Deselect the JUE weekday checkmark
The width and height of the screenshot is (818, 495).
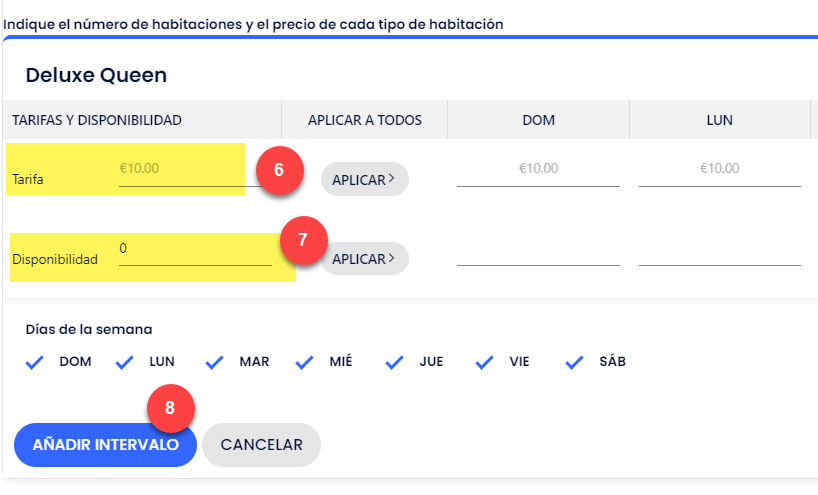click(394, 362)
